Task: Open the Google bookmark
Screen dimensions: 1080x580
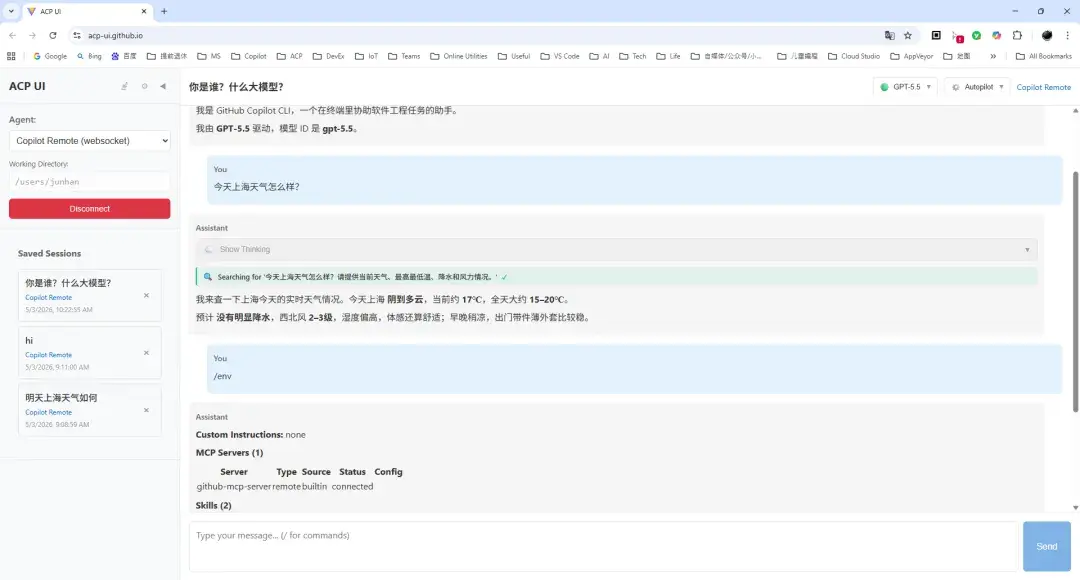Action: [50, 56]
